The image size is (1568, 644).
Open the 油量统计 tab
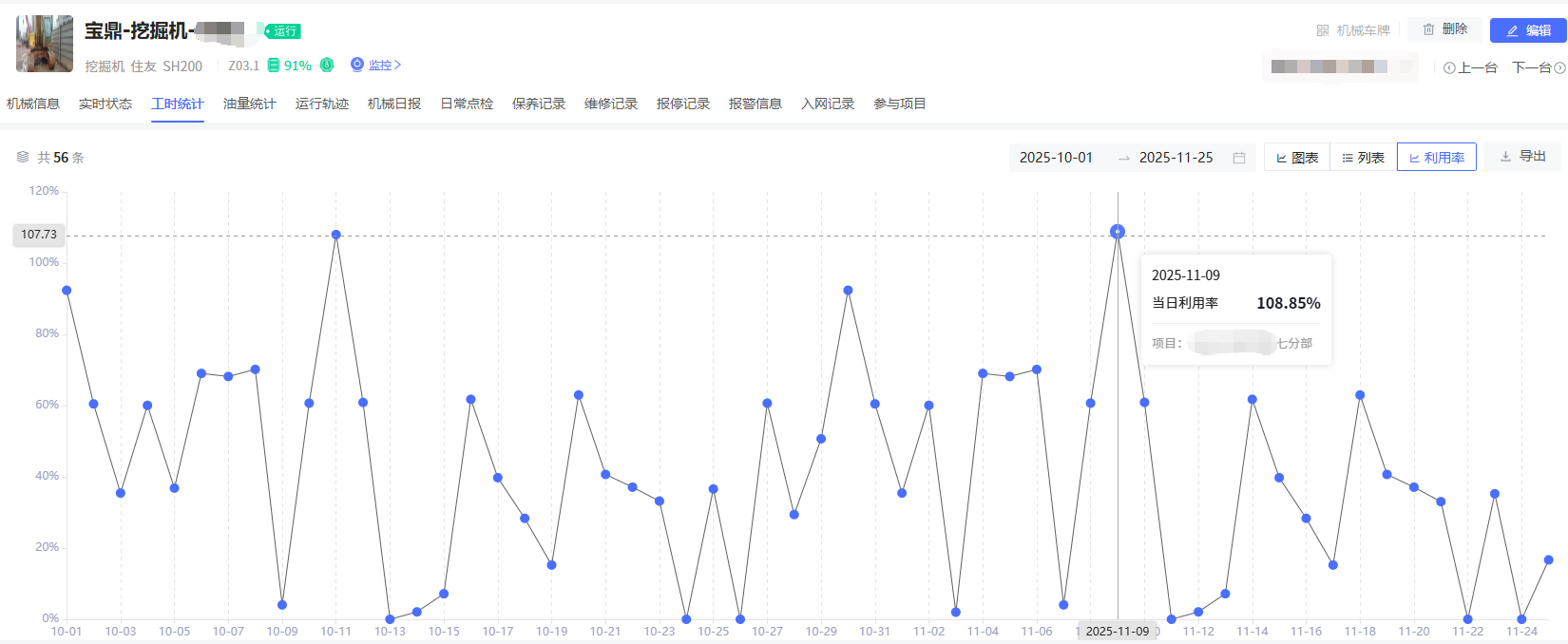250,104
